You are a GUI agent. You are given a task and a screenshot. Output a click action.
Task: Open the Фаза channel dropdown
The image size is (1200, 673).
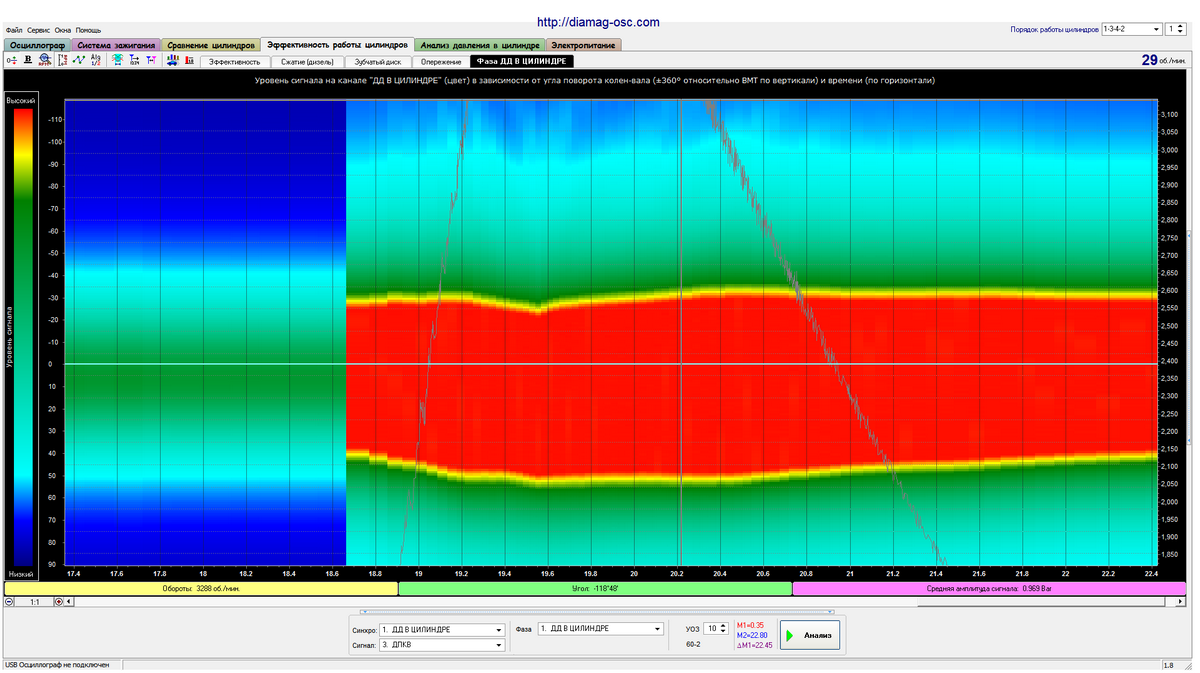click(x=600, y=629)
